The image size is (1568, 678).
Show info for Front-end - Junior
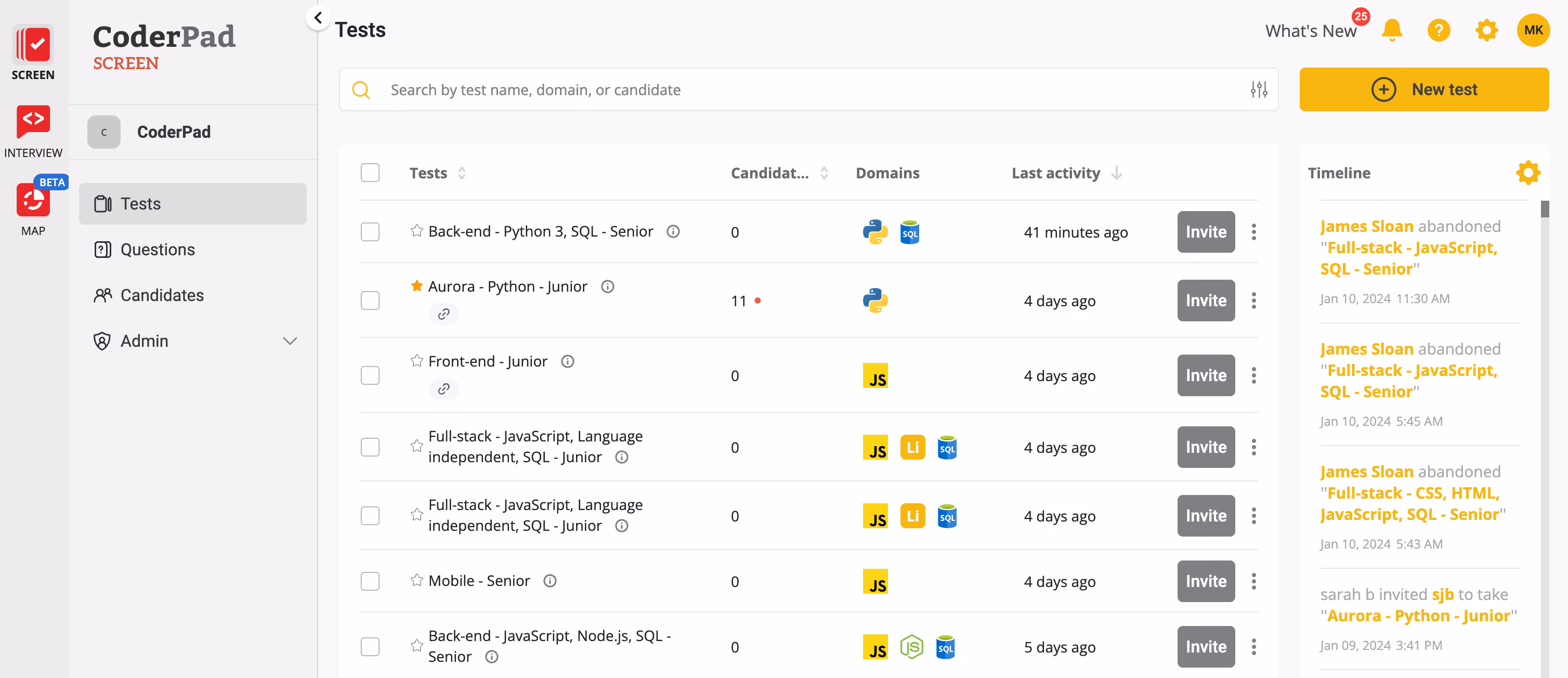(x=567, y=361)
